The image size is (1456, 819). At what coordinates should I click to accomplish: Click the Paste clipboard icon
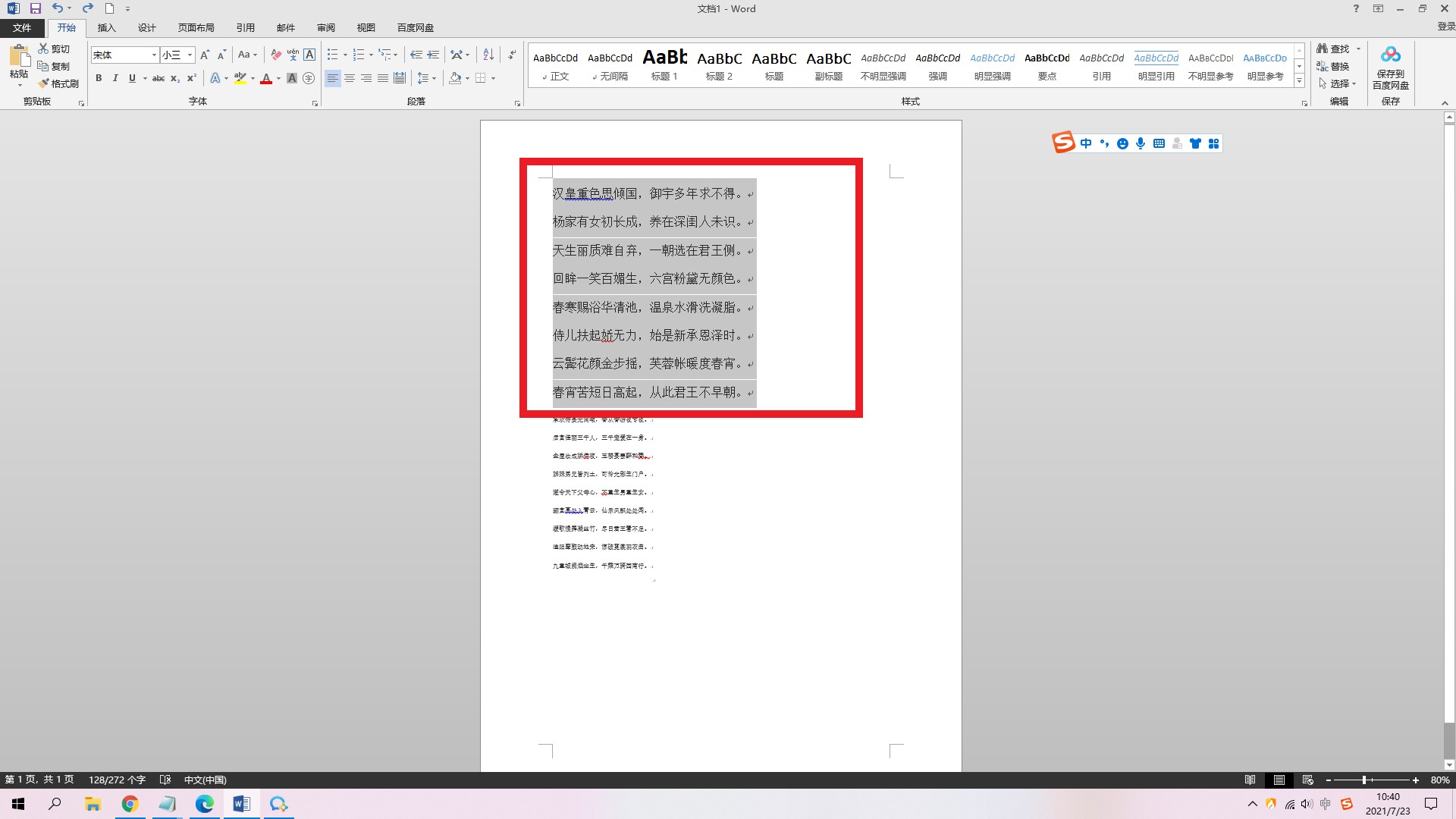(19, 56)
